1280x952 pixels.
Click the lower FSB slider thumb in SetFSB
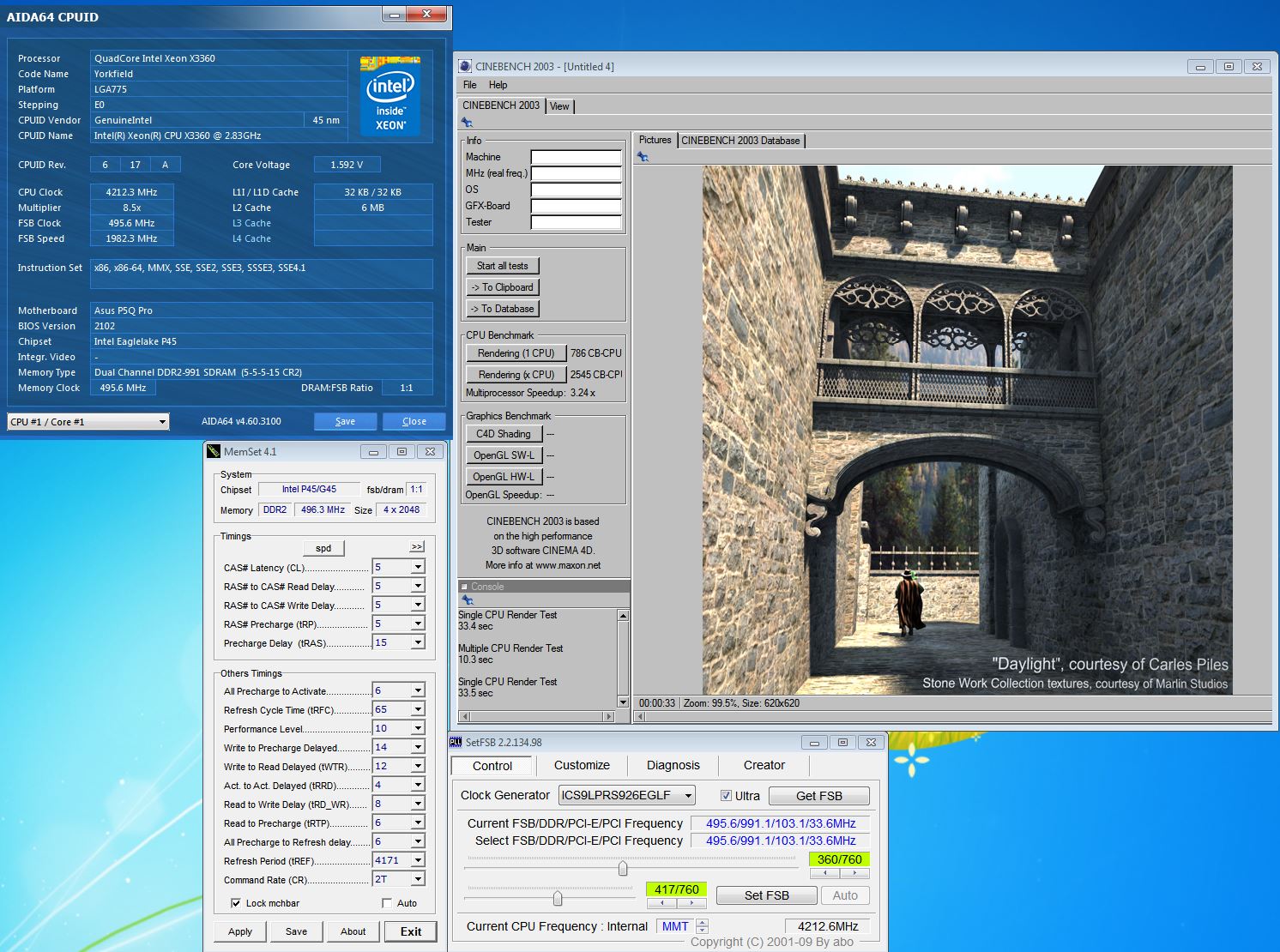tap(558, 898)
